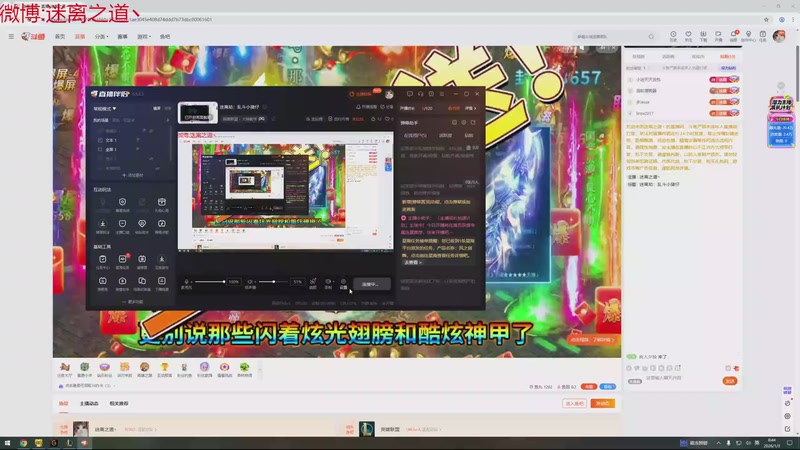This screenshot has width=800, height=450.
Task: Open the heart-diamond tool in 互动玩法
Action: pyautogui.click(x=142, y=223)
